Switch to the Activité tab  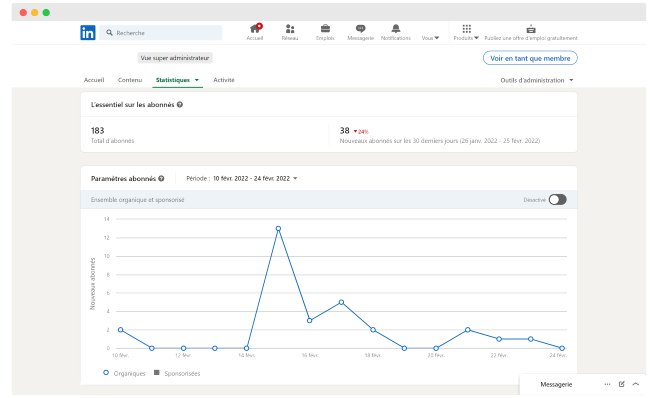point(224,80)
